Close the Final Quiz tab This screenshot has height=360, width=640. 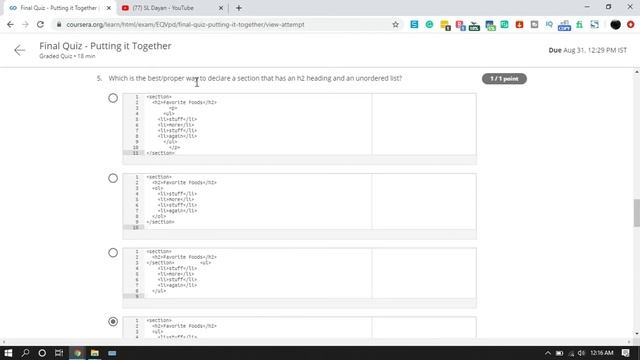tap(109, 8)
